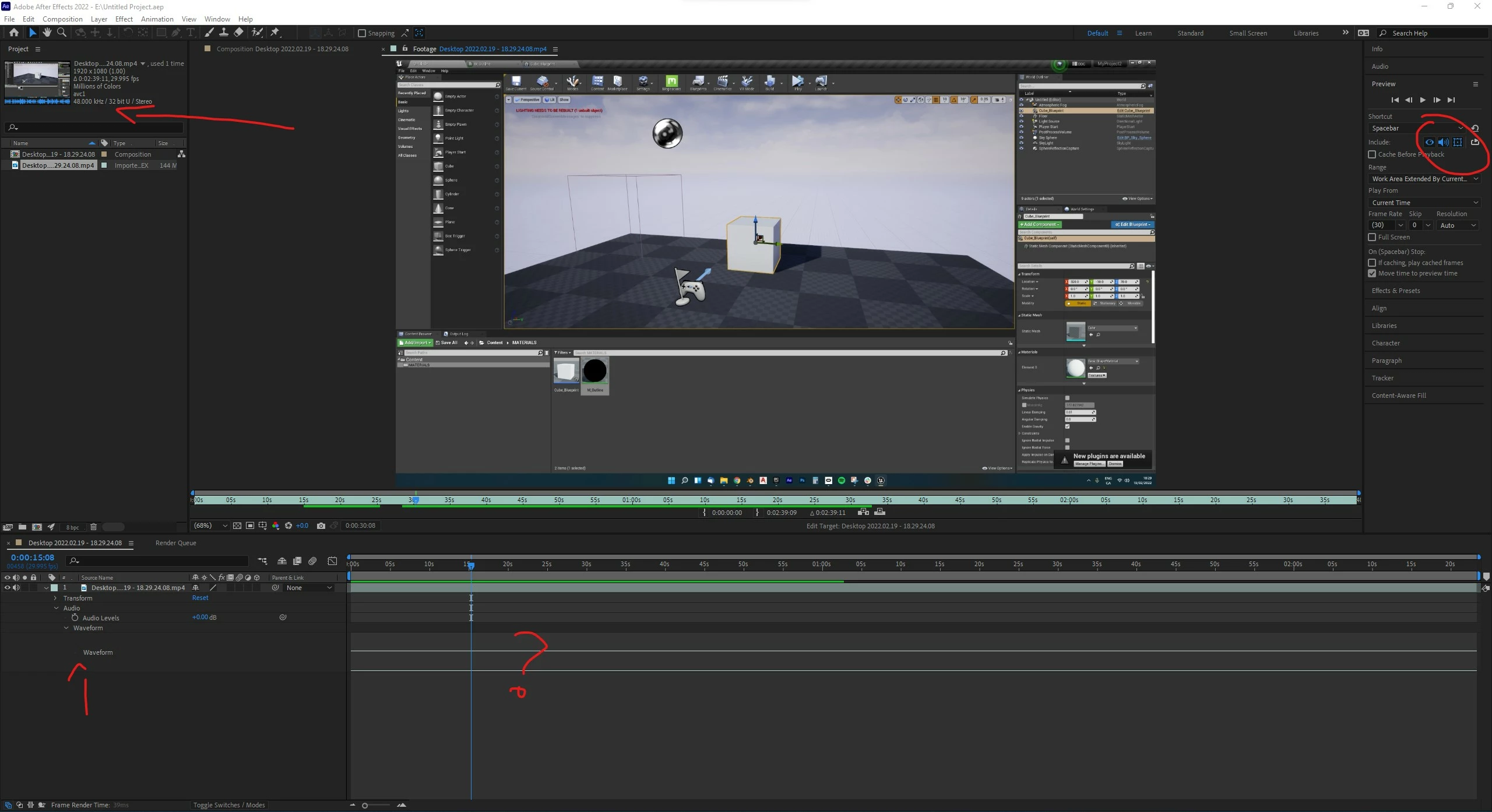
Task: Open the Composition menu
Action: 62,19
